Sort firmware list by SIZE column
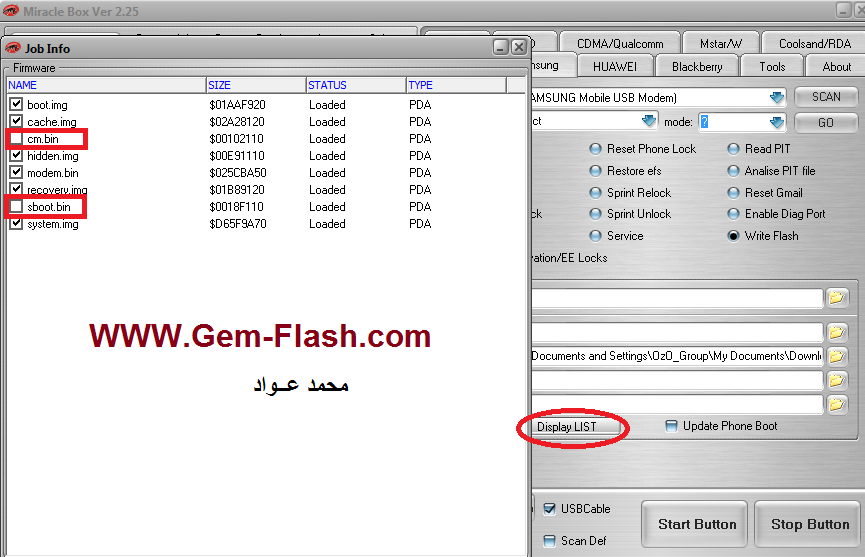This screenshot has height=557, width=865. pos(257,85)
